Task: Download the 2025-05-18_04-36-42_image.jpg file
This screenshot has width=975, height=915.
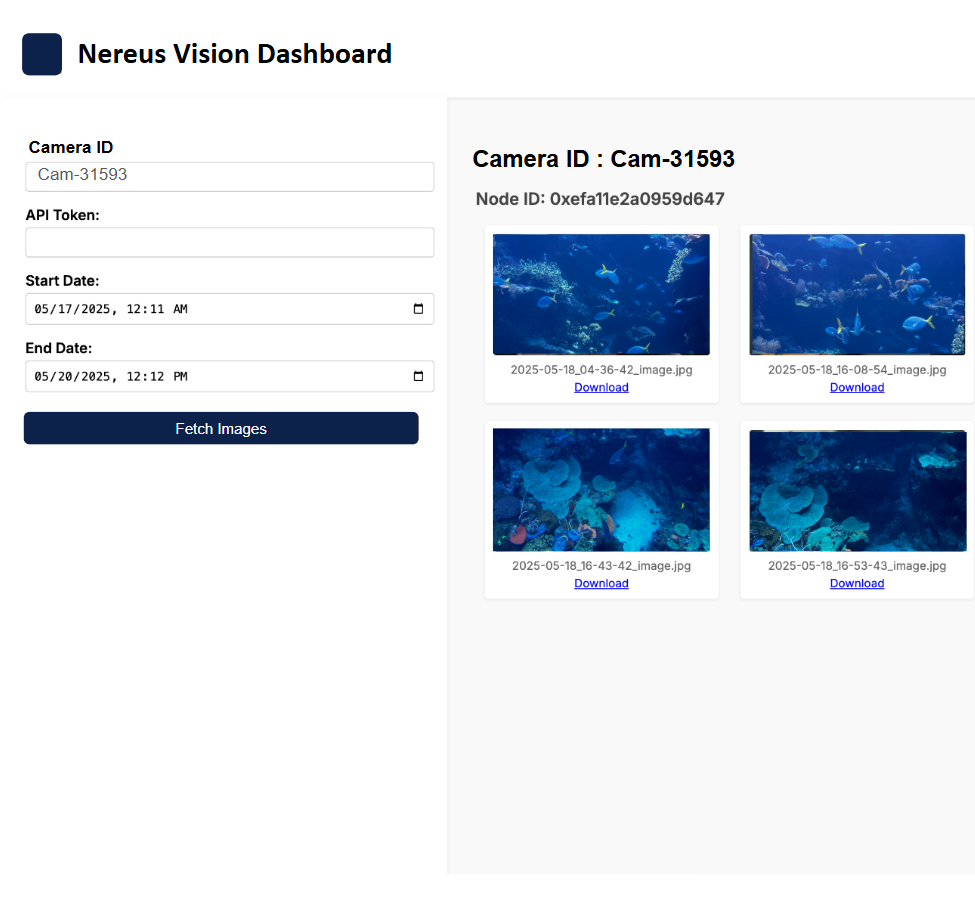Action: coord(601,387)
